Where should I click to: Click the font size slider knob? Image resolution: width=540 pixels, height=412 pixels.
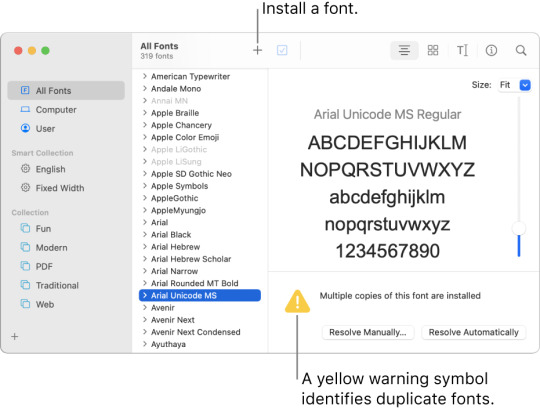519,228
